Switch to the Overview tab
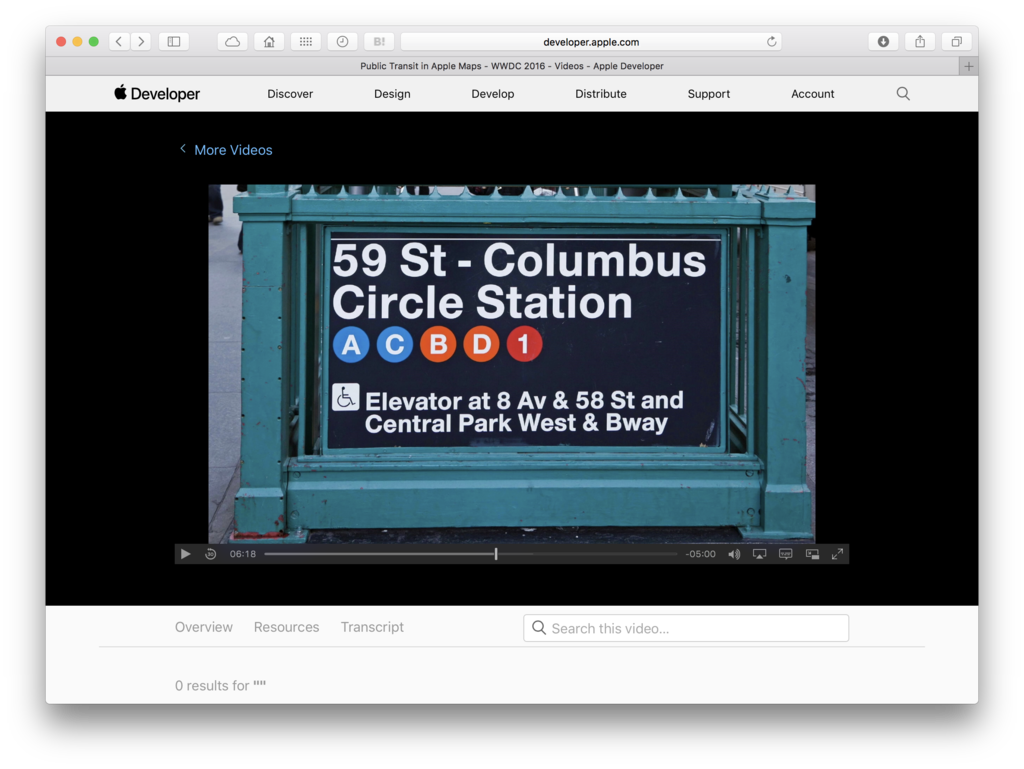Screen dimensions: 1024x769 click(204, 627)
